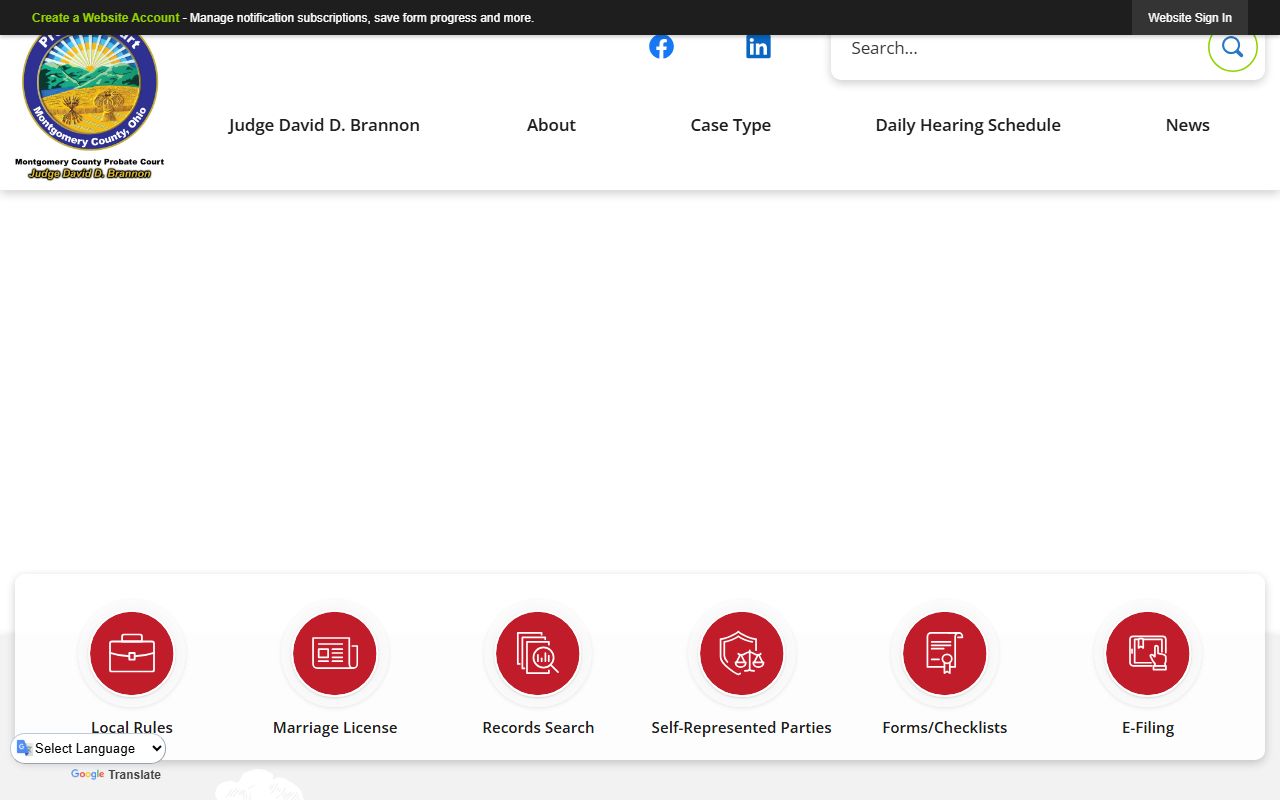The width and height of the screenshot is (1280, 800).
Task: Open the Forms/Checklists certificate icon
Action: point(944,653)
